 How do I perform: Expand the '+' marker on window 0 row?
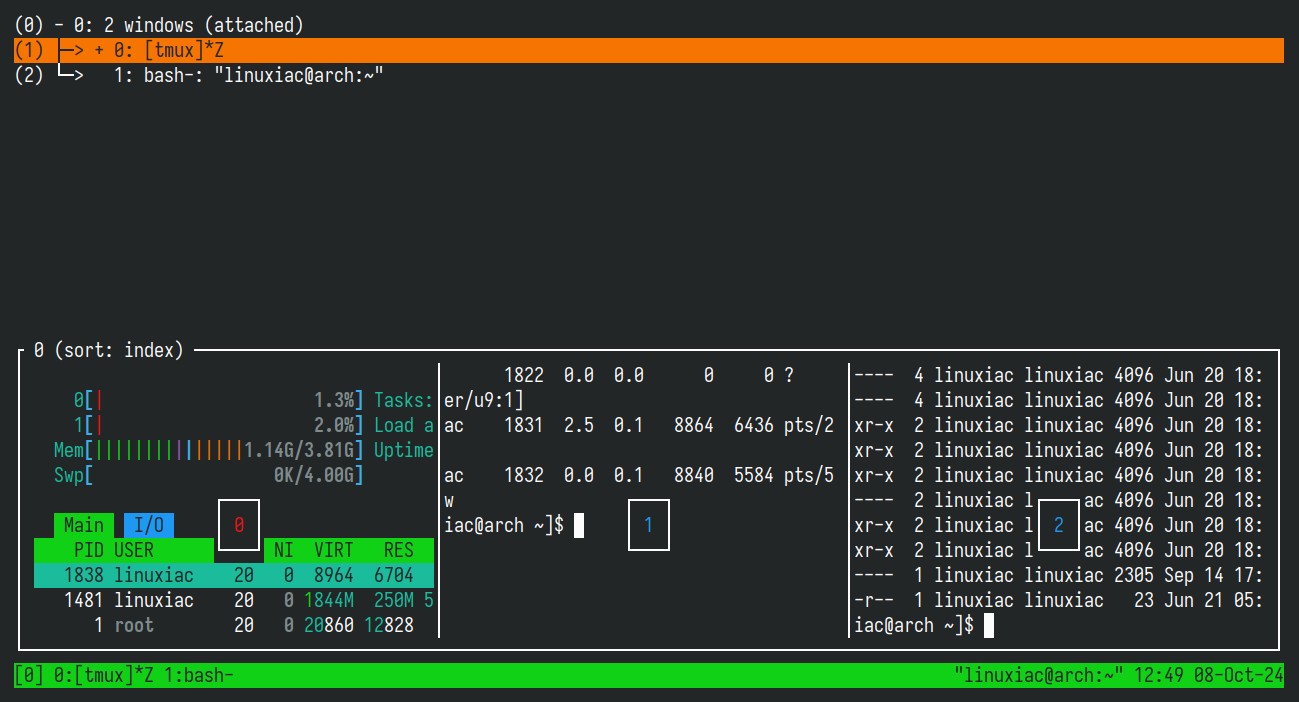pos(99,50)
